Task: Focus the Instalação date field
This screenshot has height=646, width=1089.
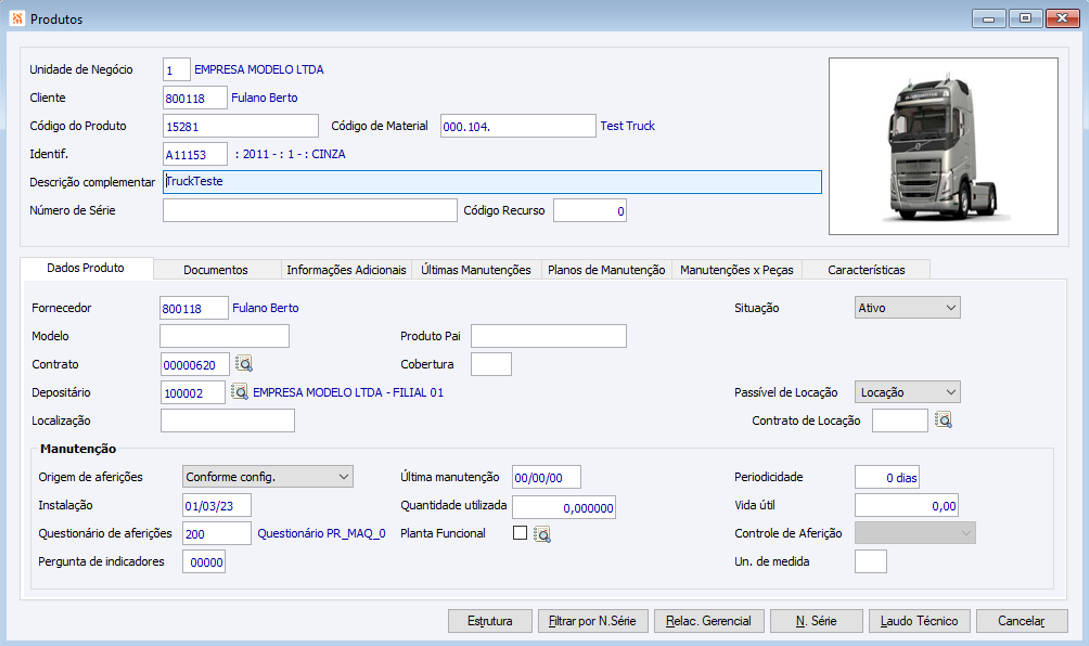Action: pos(217,506)
